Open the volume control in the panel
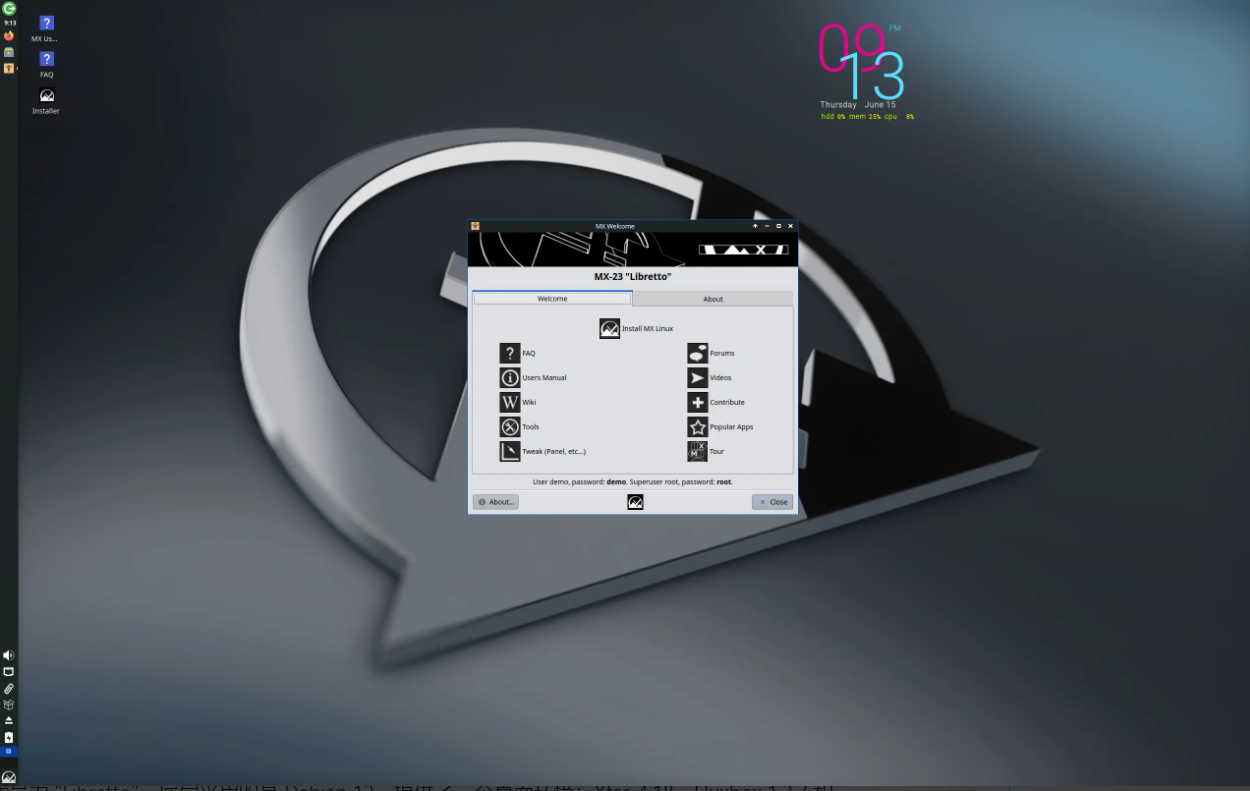Viewport: 1250px width, 791px height. 9,655
